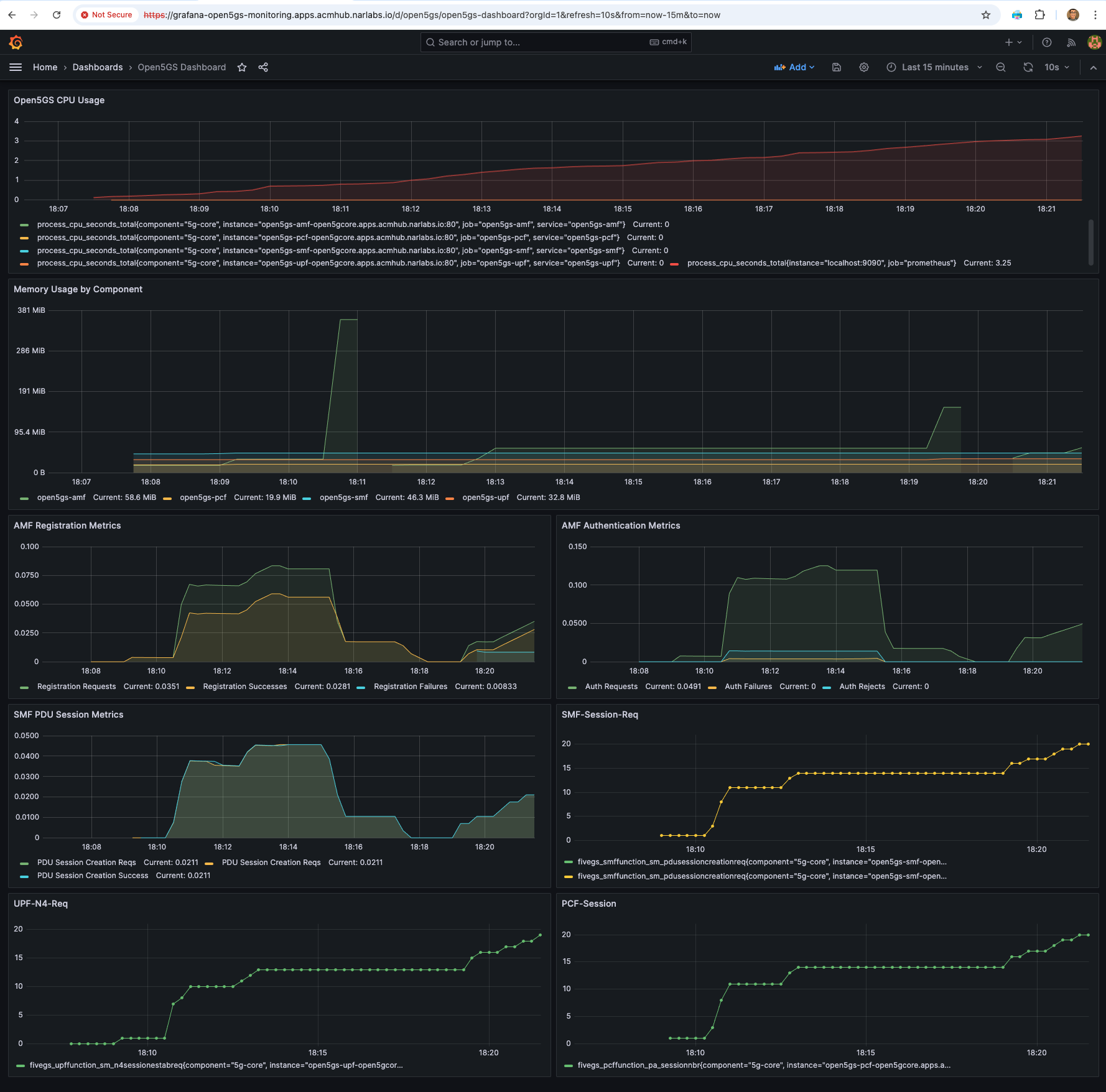Open the SMF PDU Session Metrics panel title
The image size is (1106, 1092).
(x=68, y=715)
